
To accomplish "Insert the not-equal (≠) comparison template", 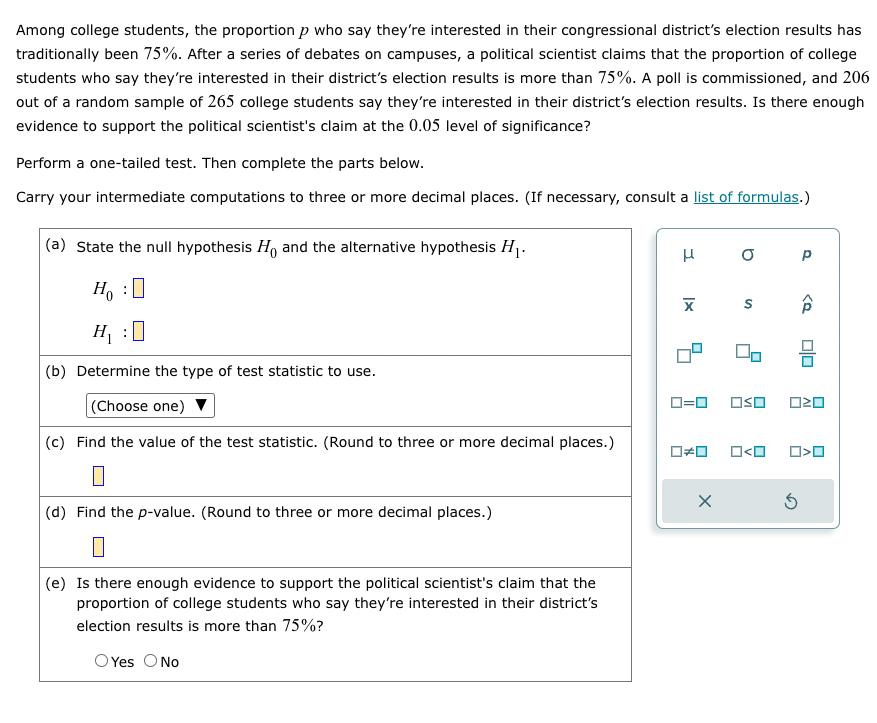I will [x=689, y=450].
